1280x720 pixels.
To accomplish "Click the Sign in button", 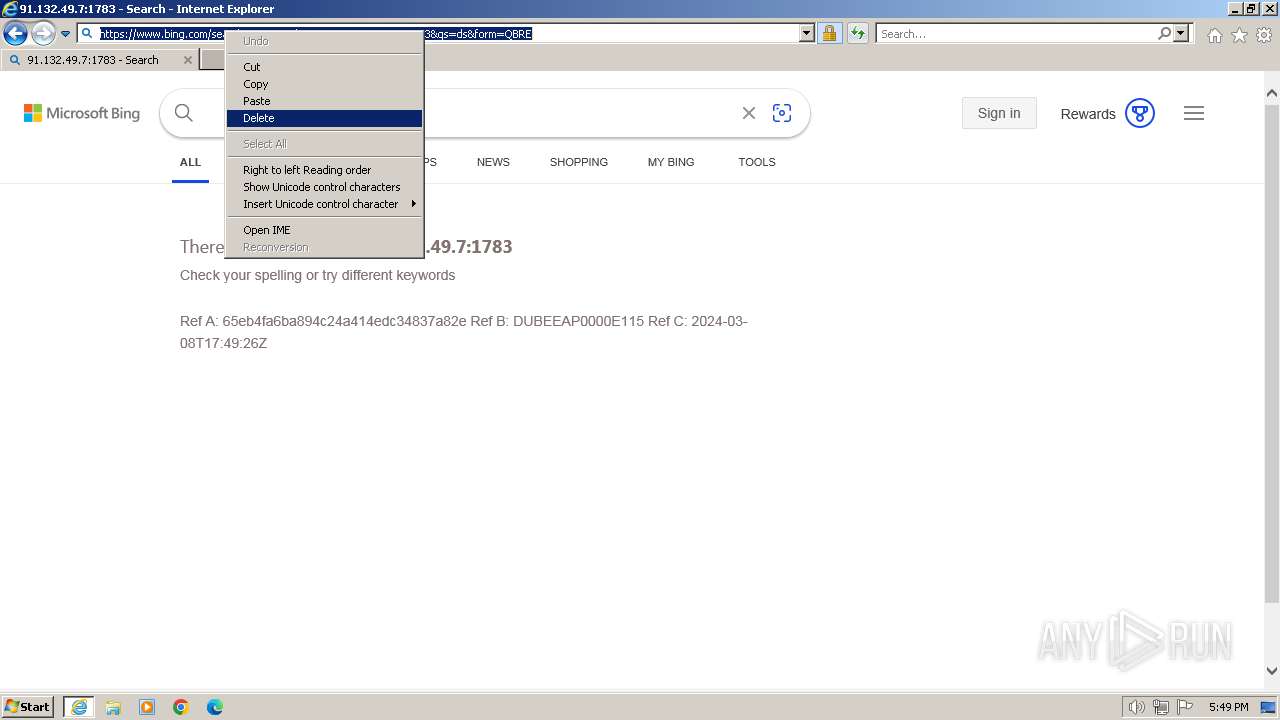I will [999, 113].
